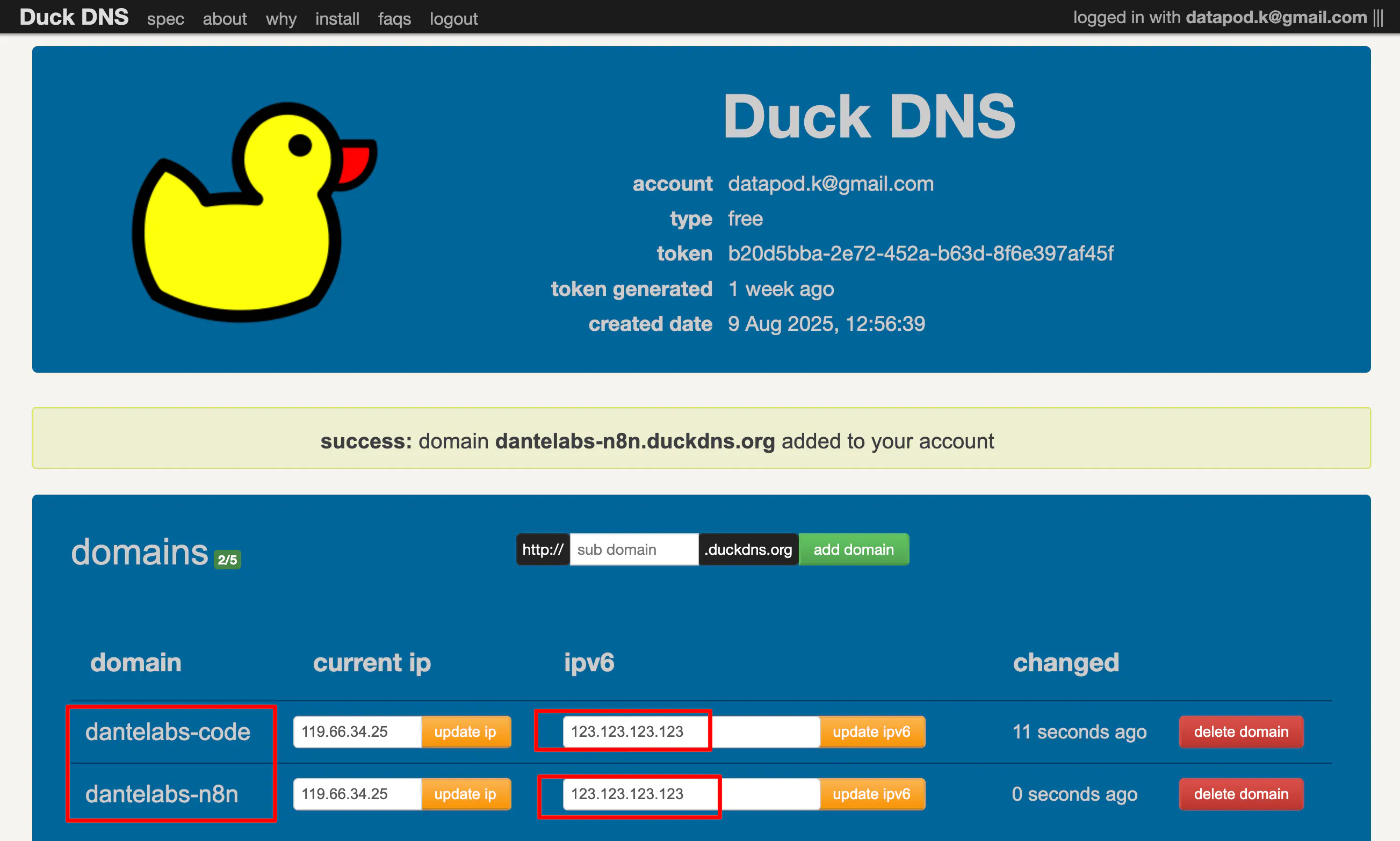1400x841 pixels.
Task: Open the faqs page
Action: coord(394,19)
